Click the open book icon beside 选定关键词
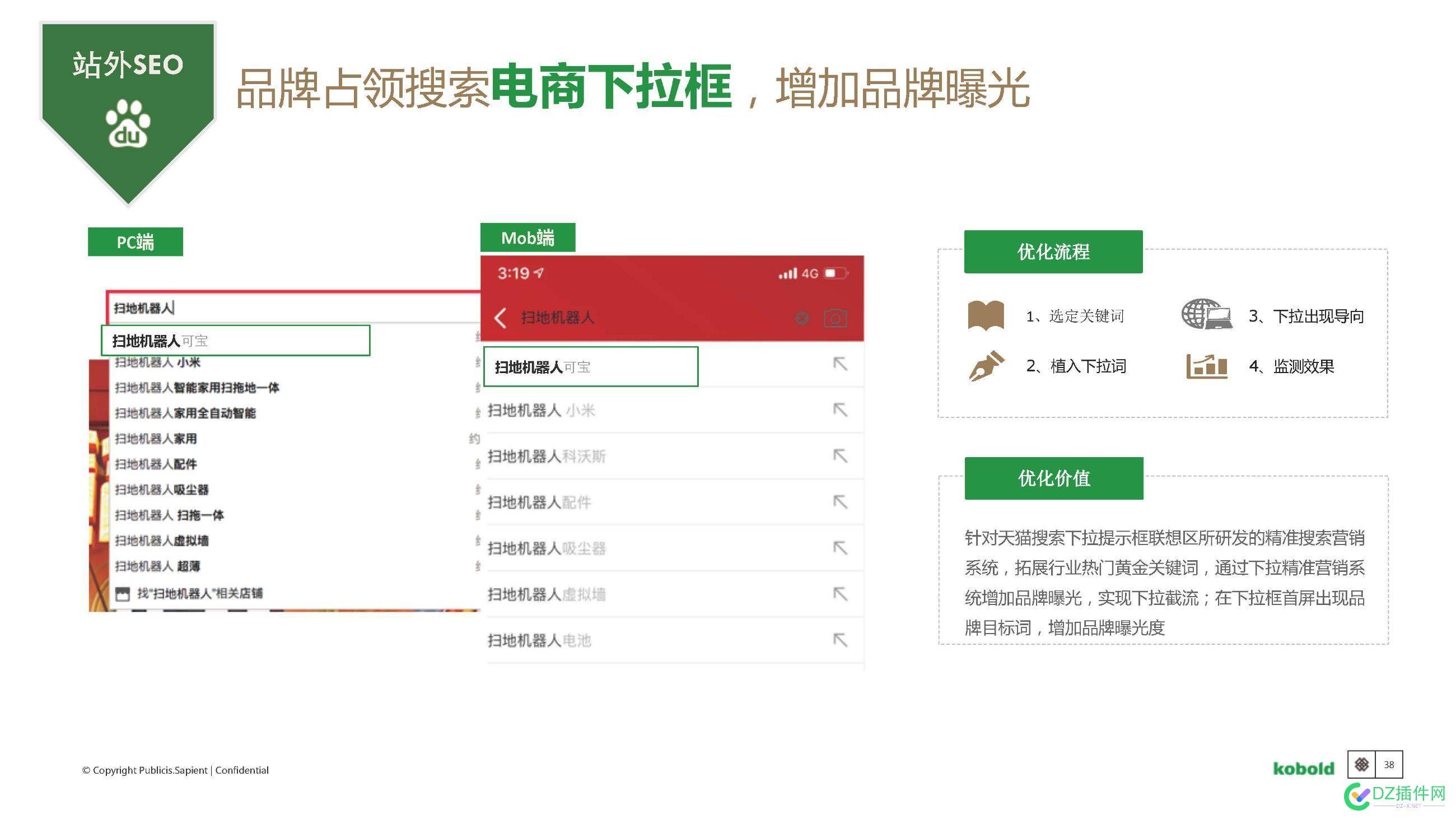 (986, 315)
